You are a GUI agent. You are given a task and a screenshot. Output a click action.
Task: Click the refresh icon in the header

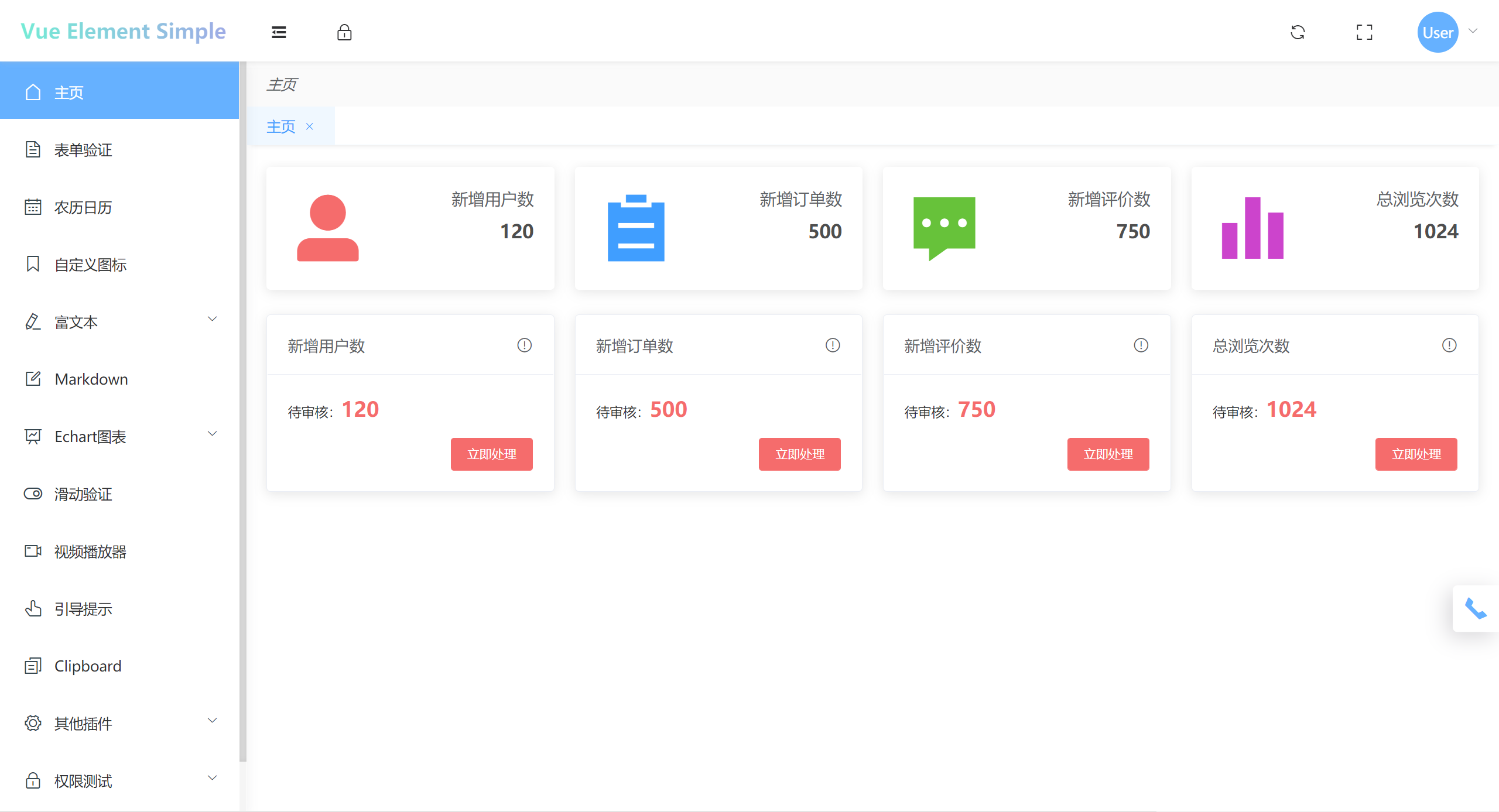pyautogui.click(x=1298, y=32)
